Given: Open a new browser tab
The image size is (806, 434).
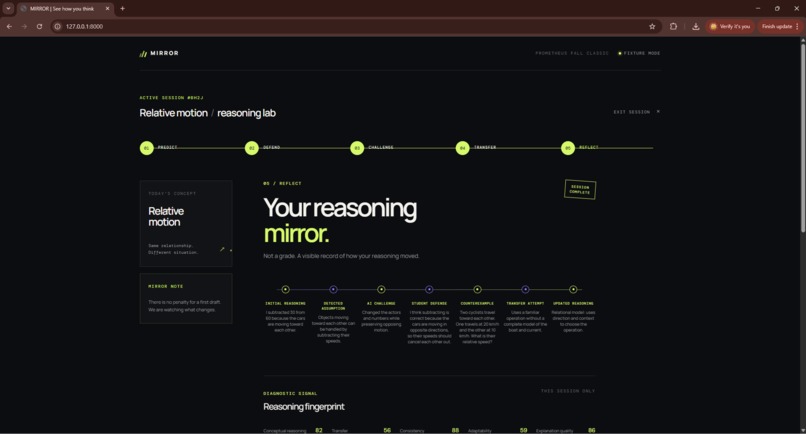Looking at the screenshot, I should (122, 8).
